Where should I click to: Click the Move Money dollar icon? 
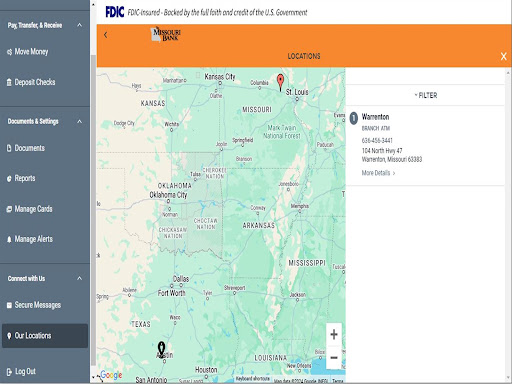point(9,52)
